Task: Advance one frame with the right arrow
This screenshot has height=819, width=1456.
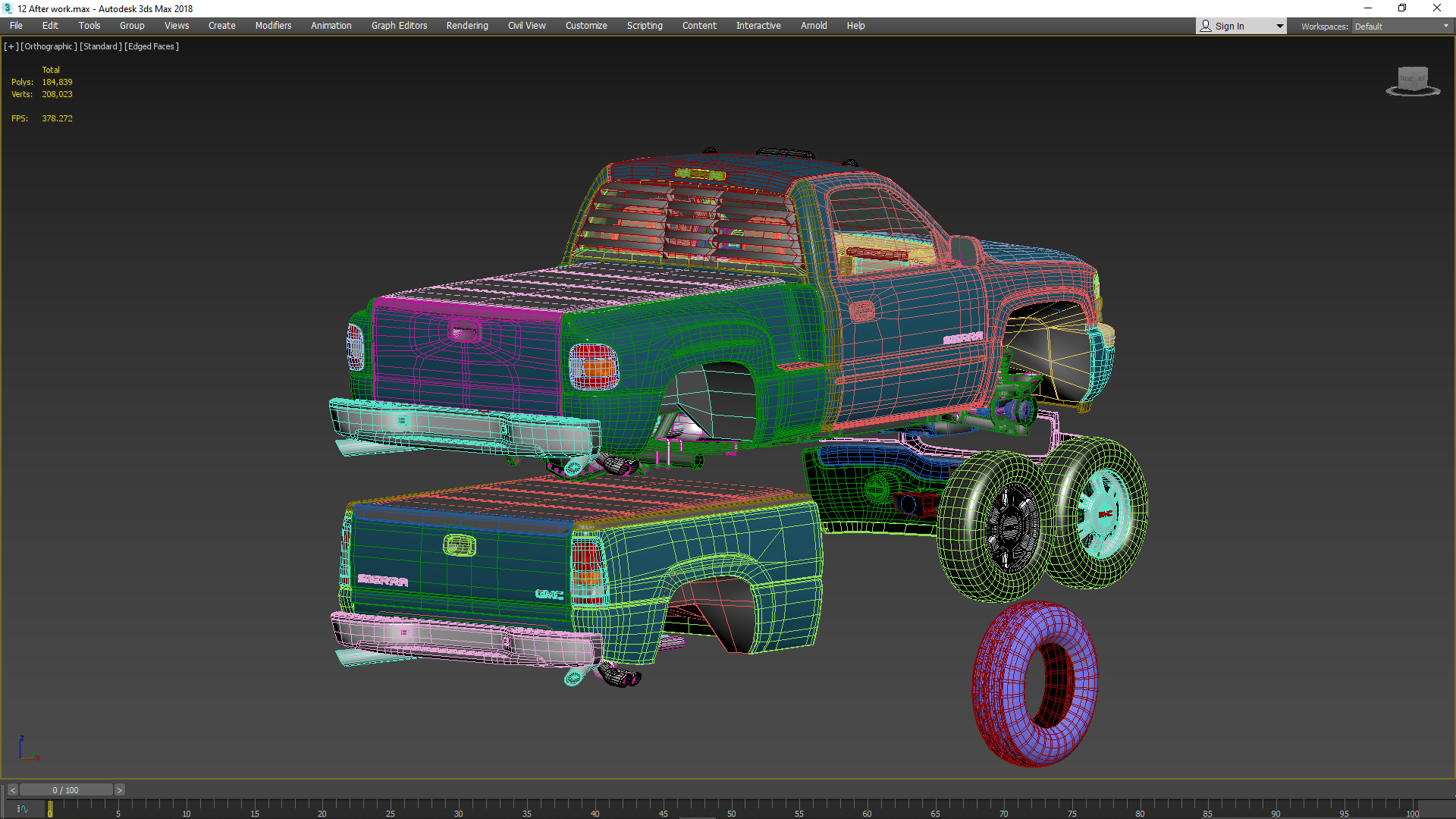Action: click(x=119, y=790)
